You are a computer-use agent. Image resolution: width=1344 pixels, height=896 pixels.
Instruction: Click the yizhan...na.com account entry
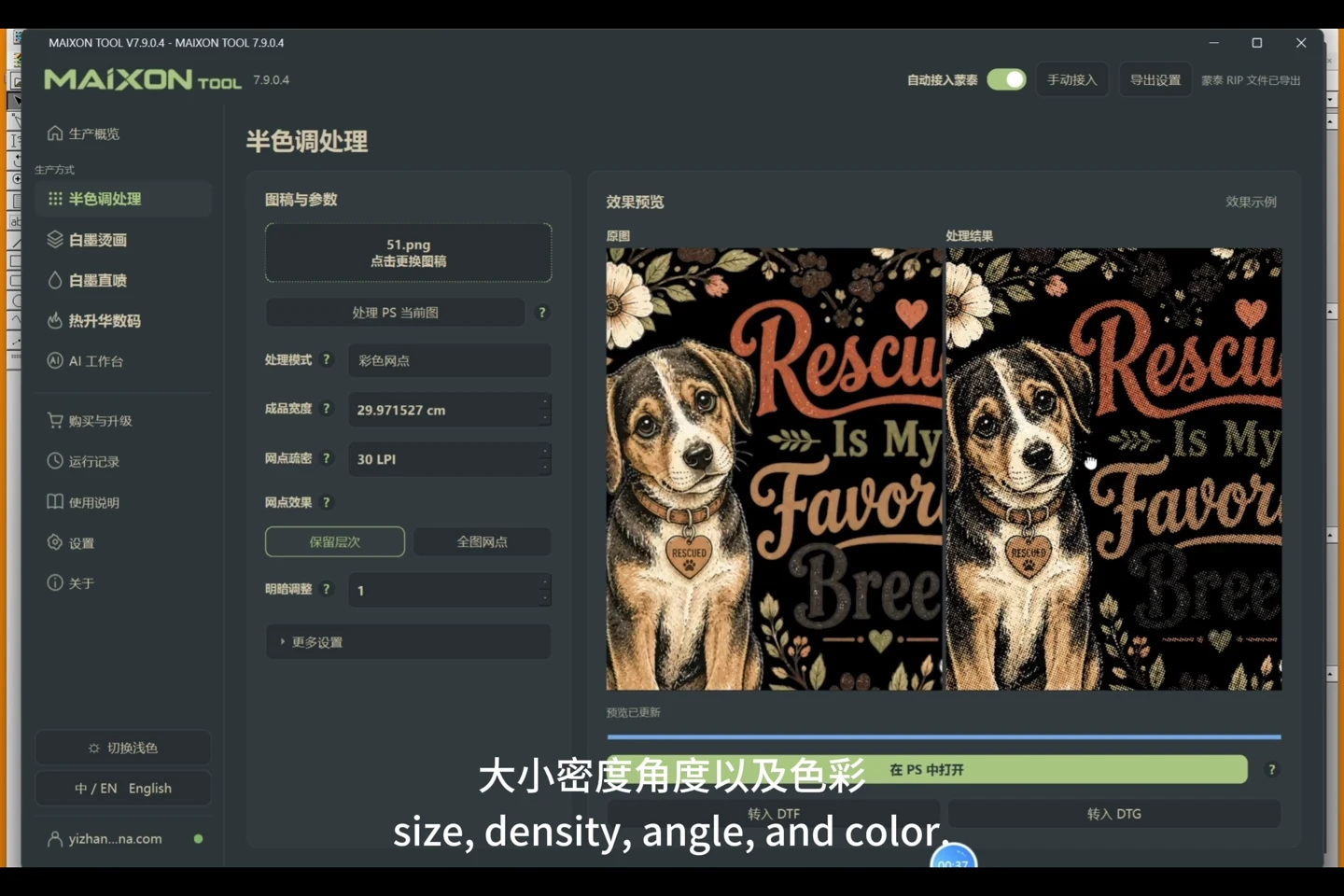123,838
